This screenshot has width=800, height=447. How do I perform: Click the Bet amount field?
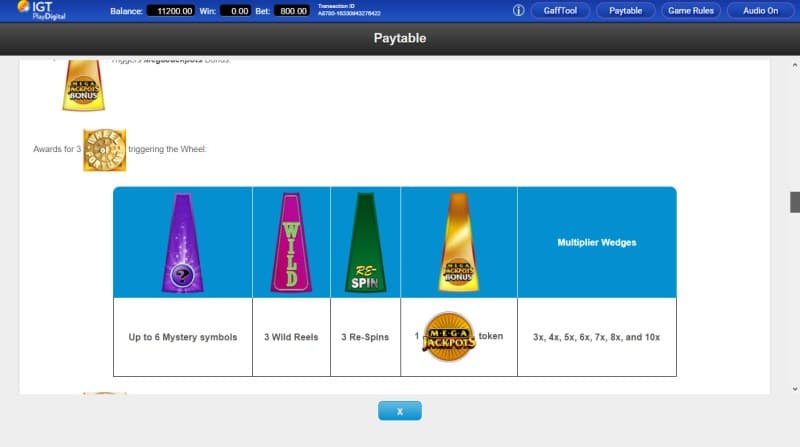292,11
